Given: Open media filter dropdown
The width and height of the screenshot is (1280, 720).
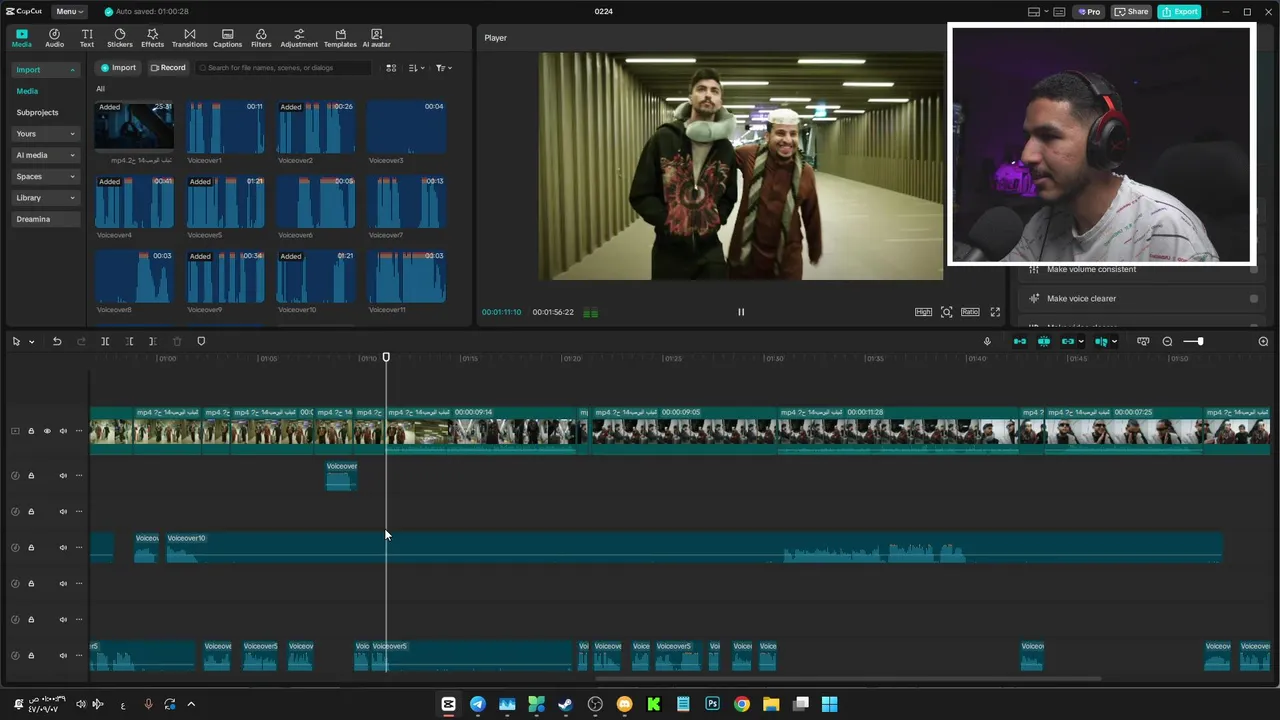Looking at the screenshot, I should [x=444, y=68].
